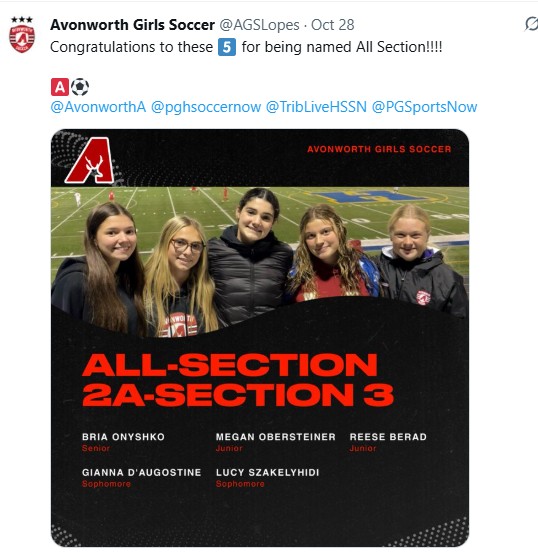Expand the group photo of five players
Viewport: 538px width, 552px height.
260,261
